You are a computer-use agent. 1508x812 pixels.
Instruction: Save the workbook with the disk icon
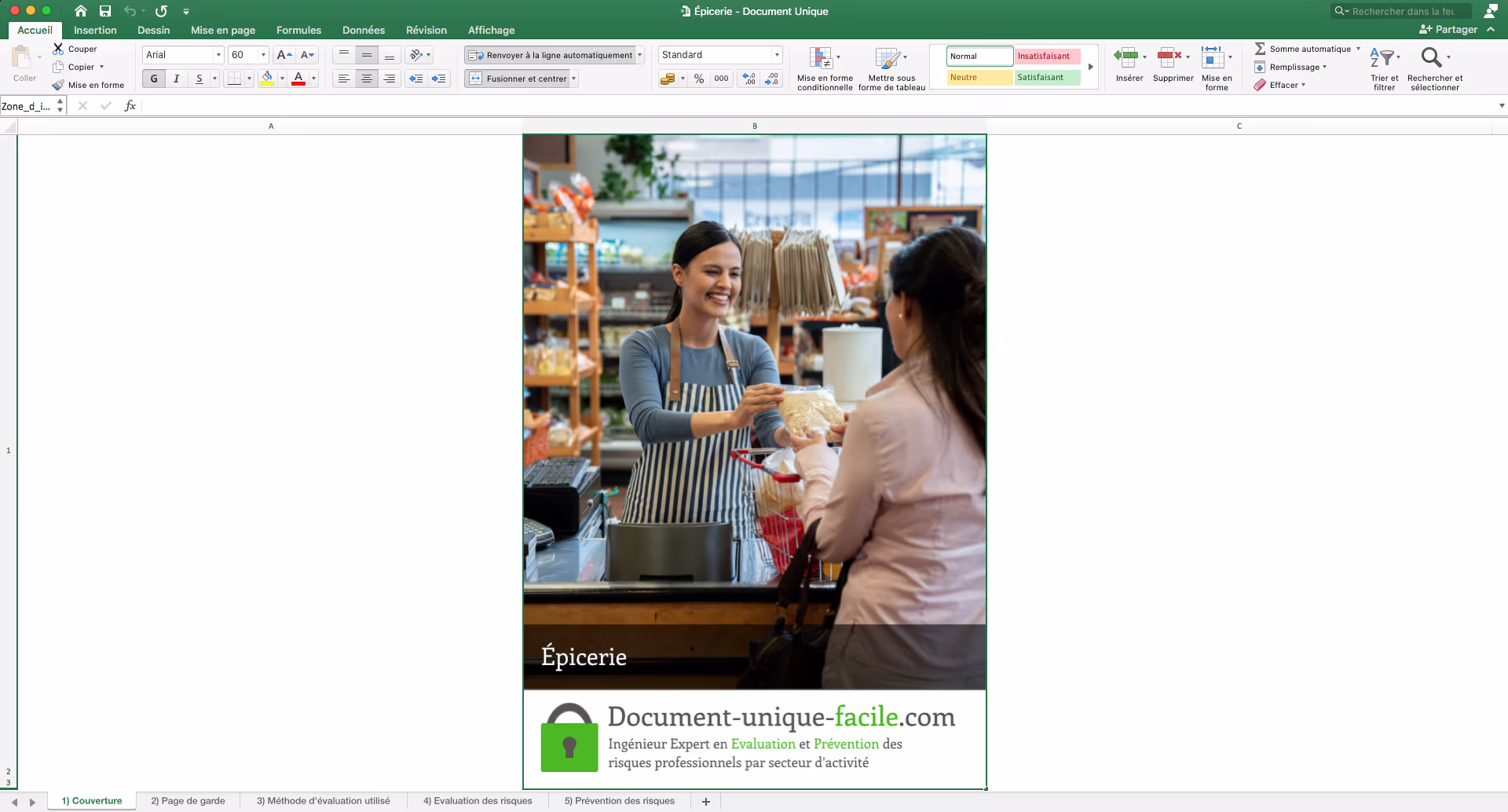pos(105,11)
